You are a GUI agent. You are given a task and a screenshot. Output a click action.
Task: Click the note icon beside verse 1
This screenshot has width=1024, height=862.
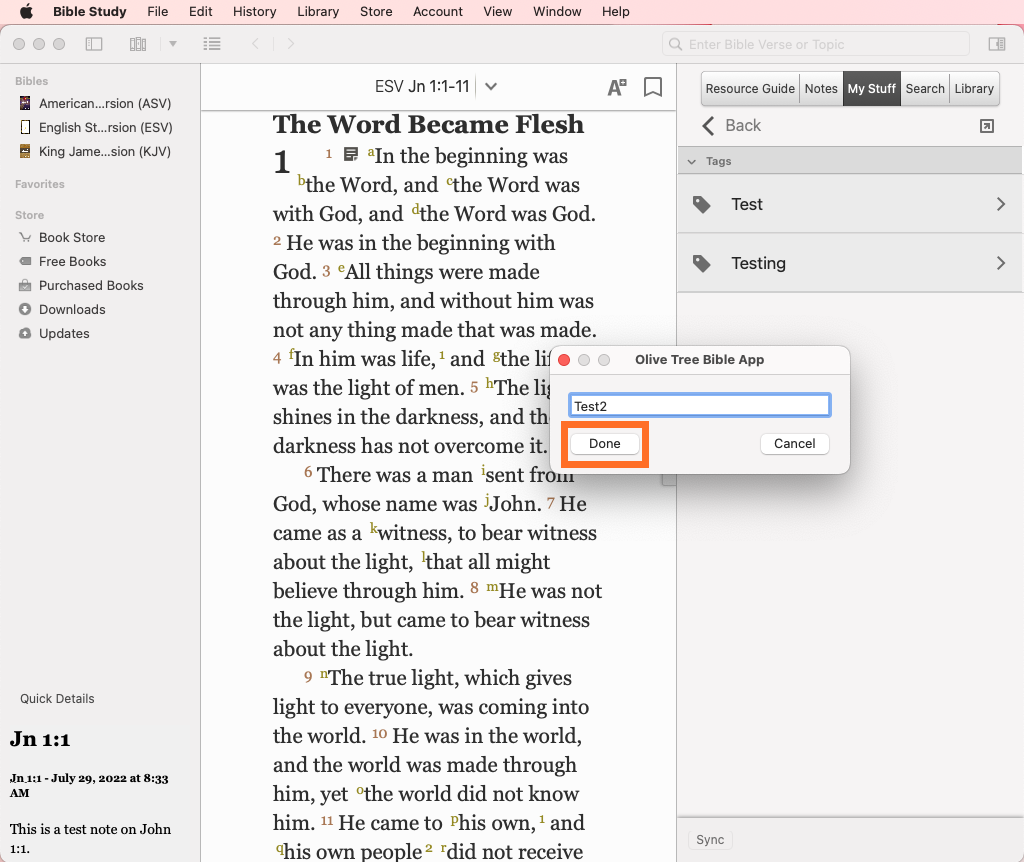351,154
